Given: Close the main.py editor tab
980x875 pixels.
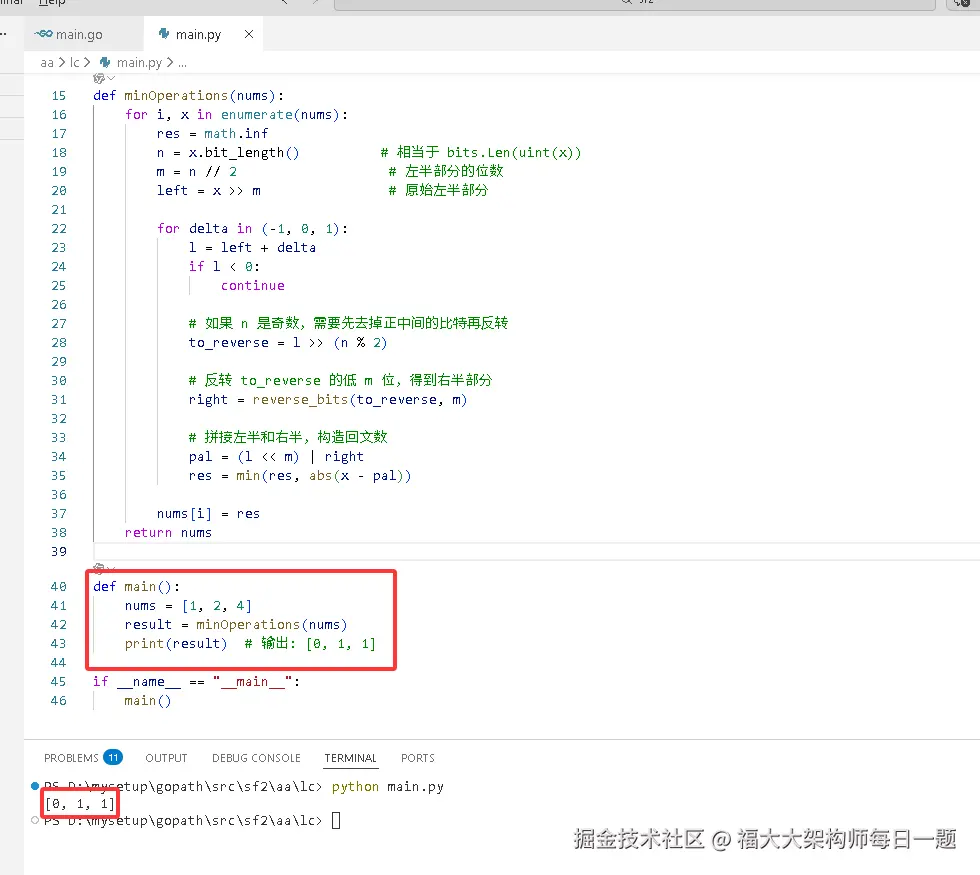Looking at the screenshot, I should [x=247, y=33].
